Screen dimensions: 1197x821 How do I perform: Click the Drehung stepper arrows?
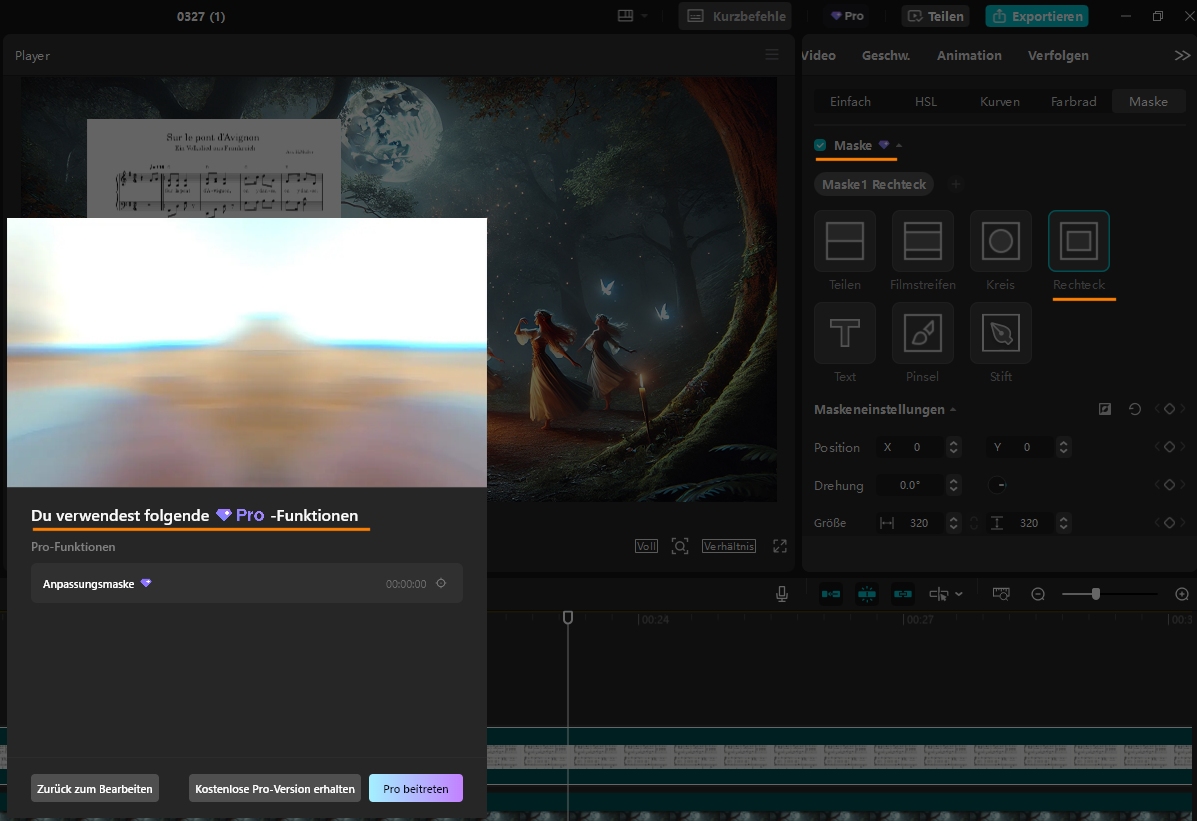point(953,485)
